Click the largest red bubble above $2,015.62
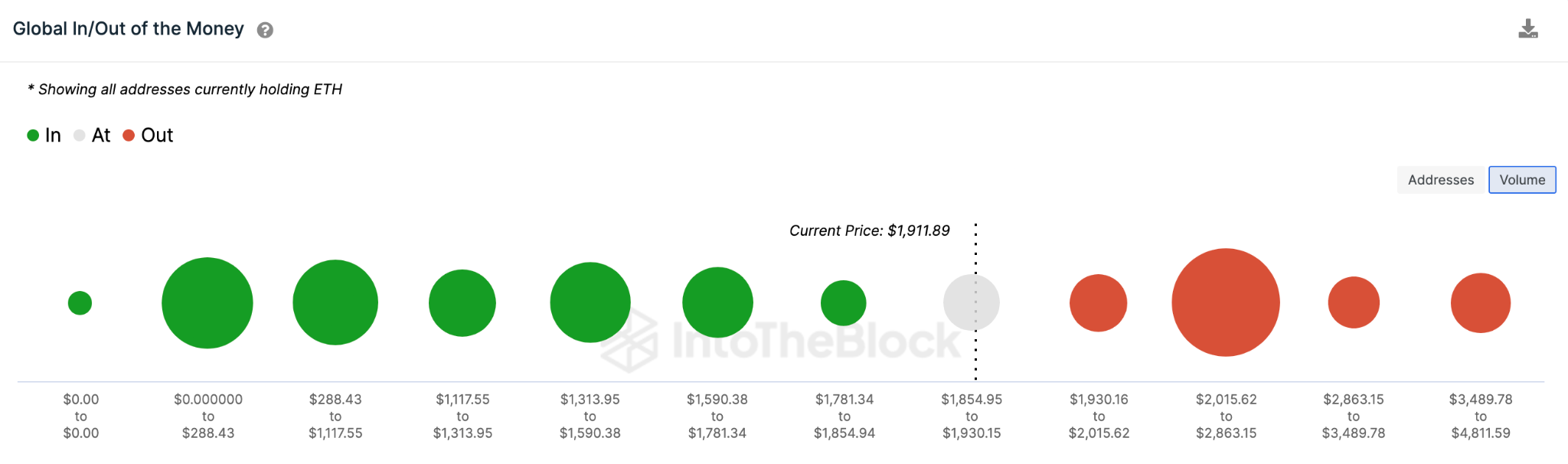This screenshot has width=1568, height=464. tap(1225, 302)
